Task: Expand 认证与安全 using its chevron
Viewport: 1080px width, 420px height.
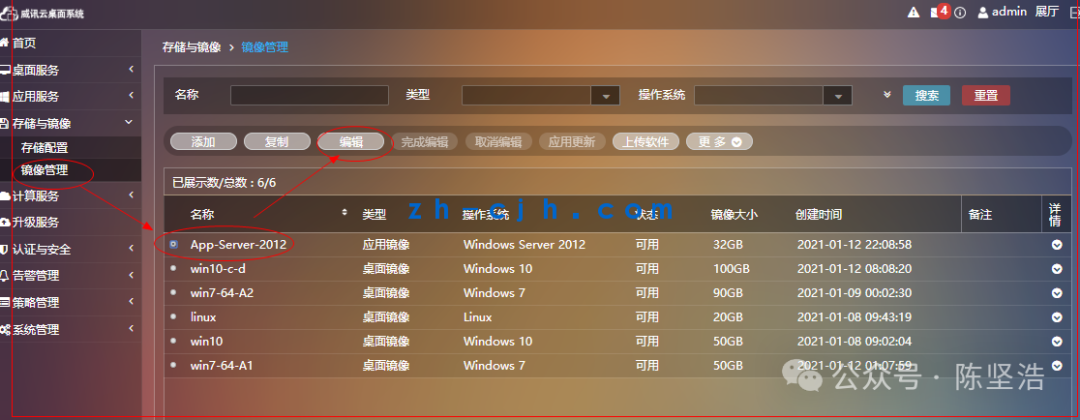Action: coord(131,249)
